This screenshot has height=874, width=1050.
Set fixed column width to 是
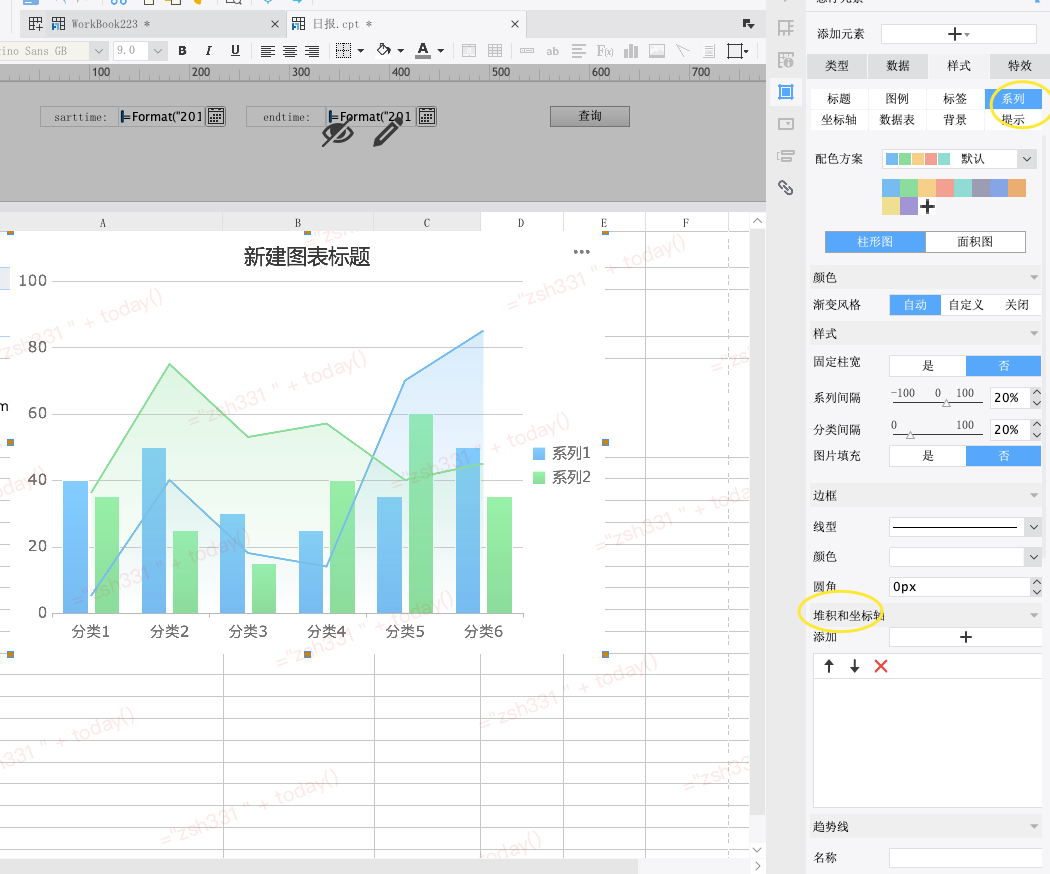point(927,366)
